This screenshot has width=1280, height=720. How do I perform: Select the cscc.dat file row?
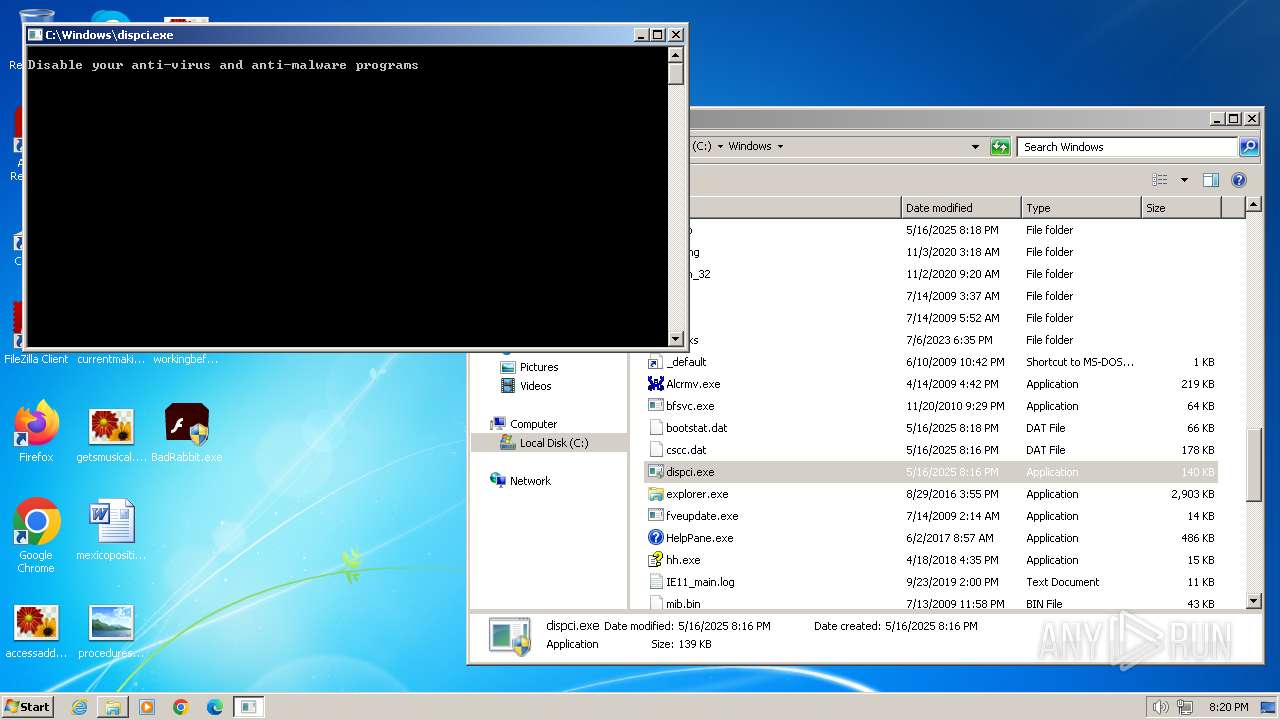(x=931, y=450)
